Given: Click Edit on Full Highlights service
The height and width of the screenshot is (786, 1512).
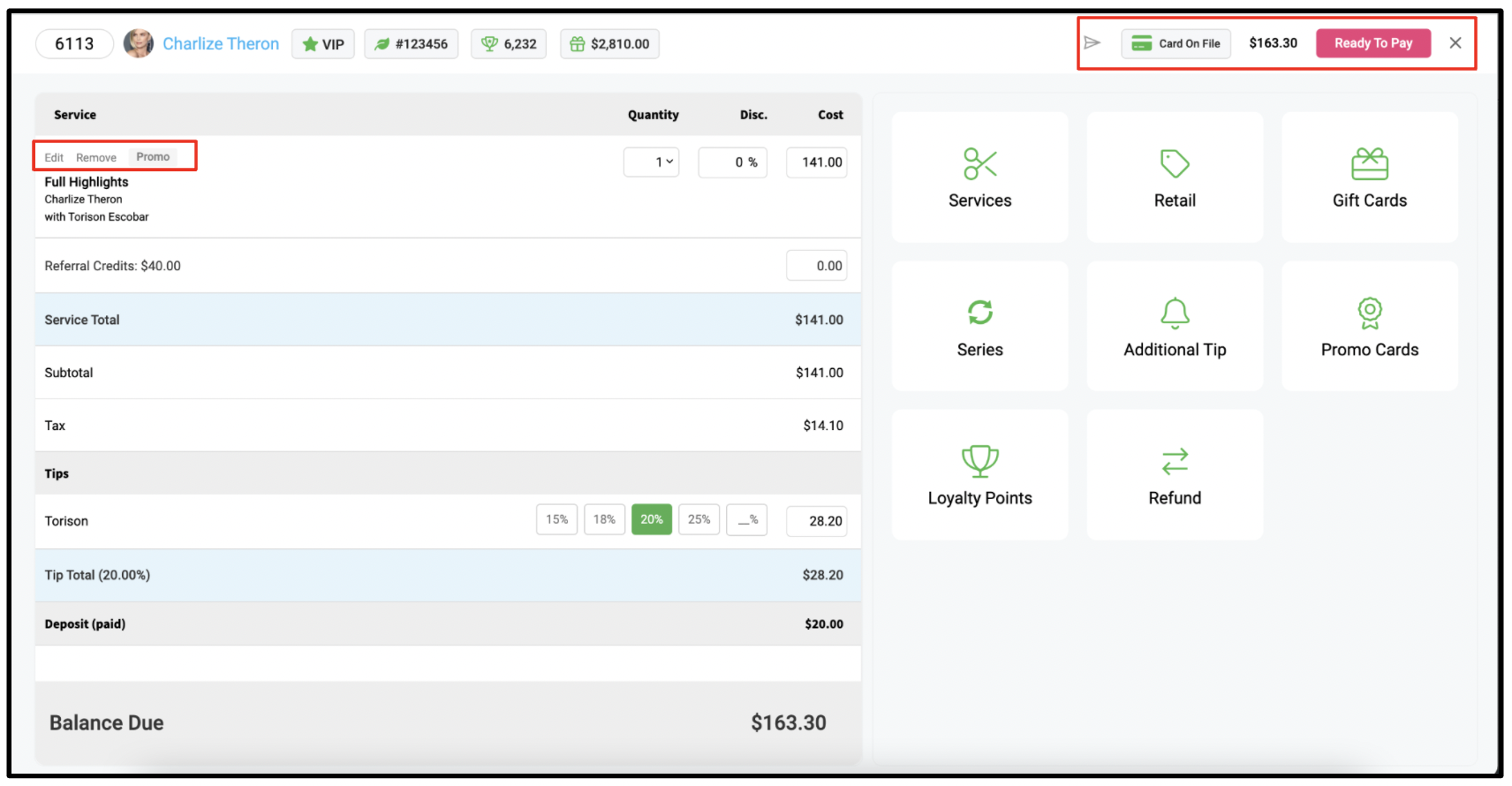Looking at the screenshot, I should tap(54, 157).
